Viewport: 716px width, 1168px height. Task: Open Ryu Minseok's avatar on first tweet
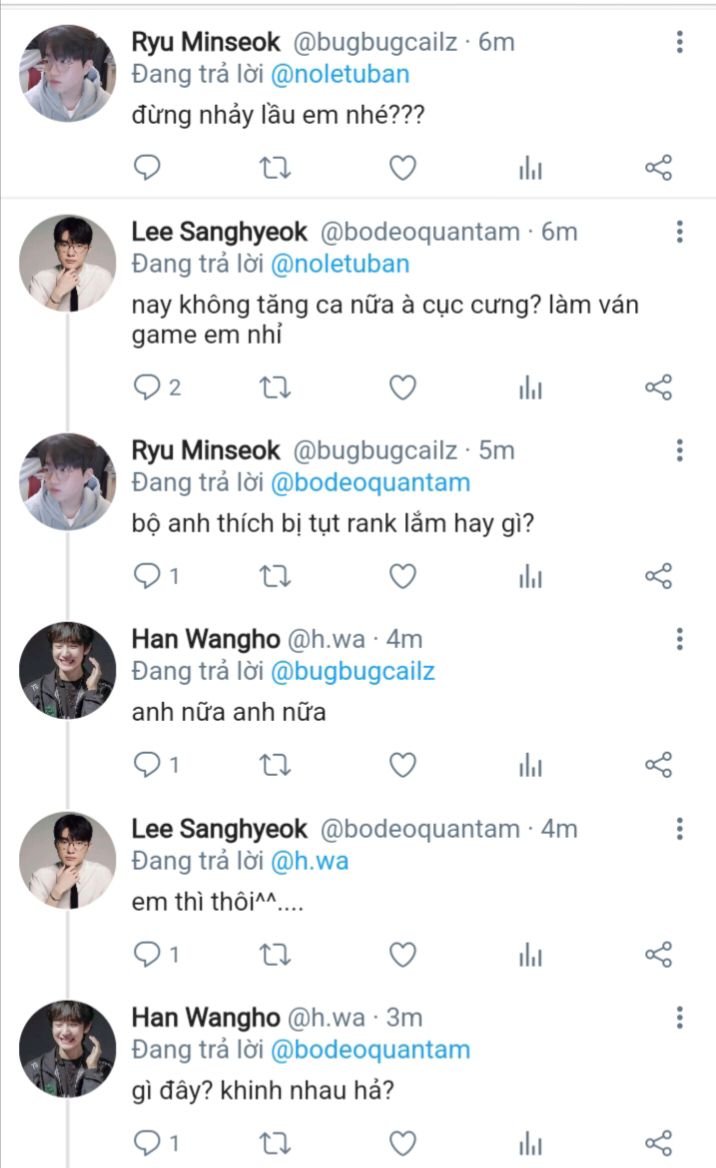pos(68,72)
